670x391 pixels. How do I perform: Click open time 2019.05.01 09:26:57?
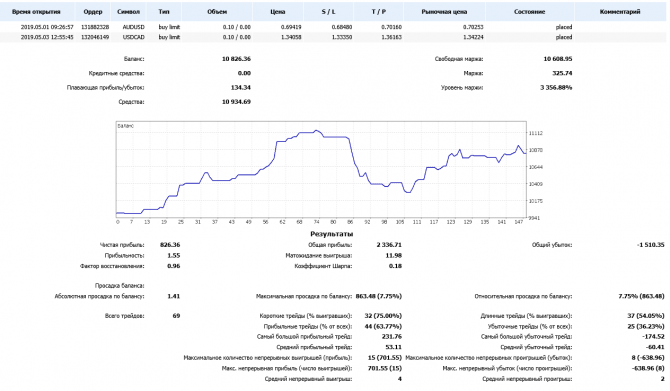point(47,27)
